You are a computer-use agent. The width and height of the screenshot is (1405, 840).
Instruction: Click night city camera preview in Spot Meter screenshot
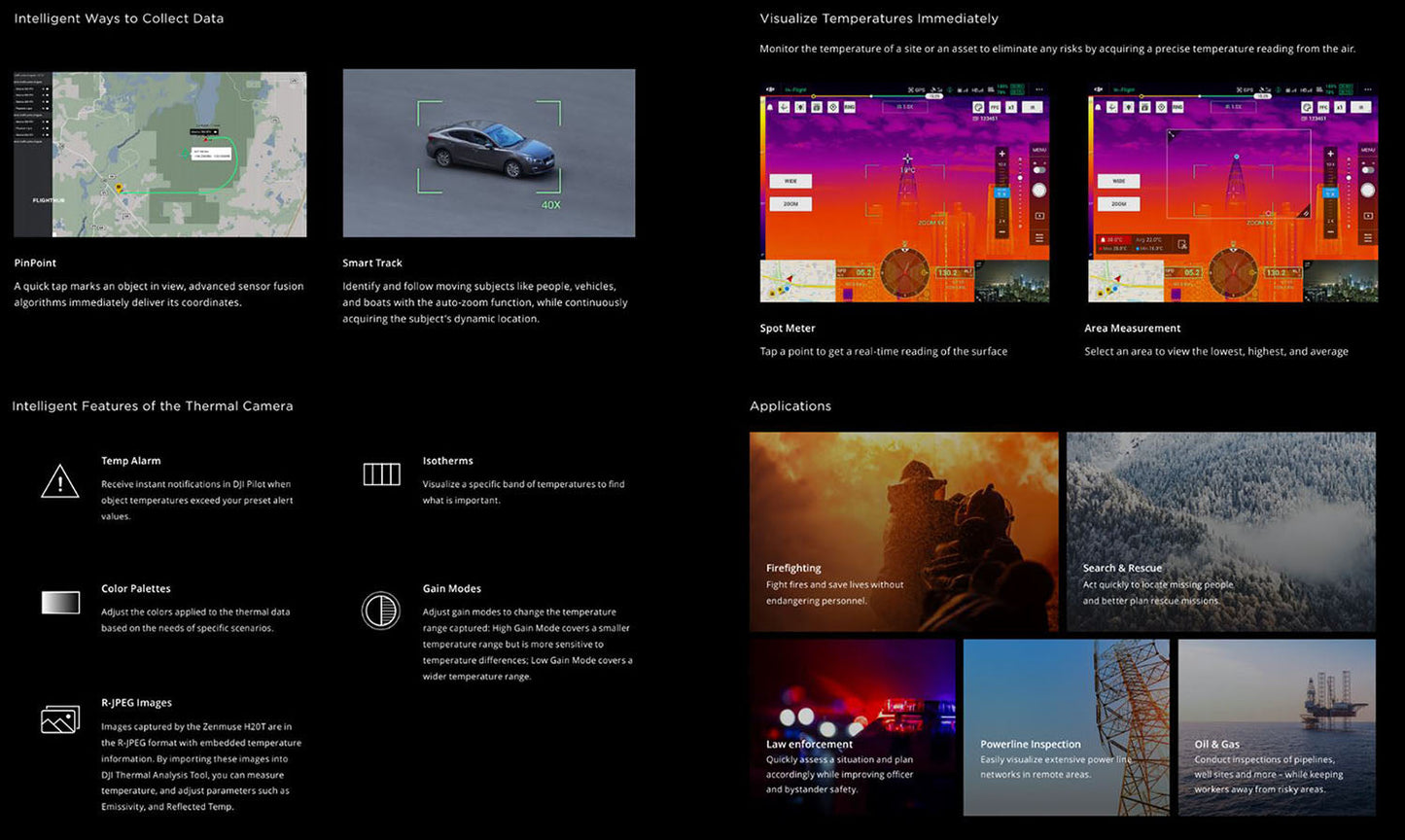(1012, 281)
